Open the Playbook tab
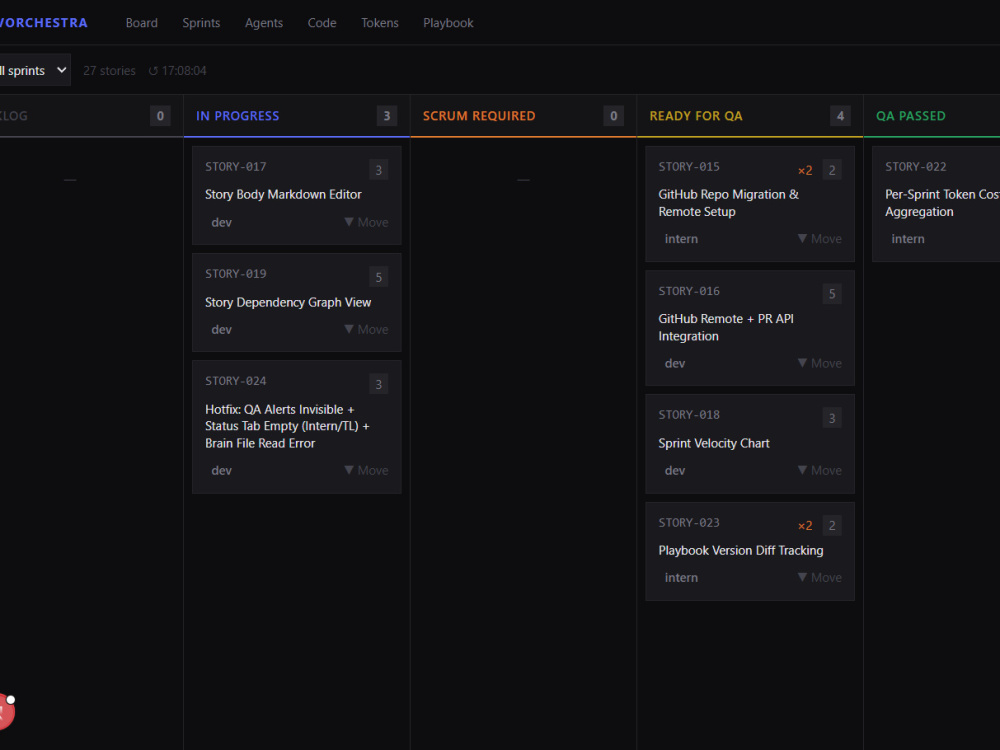Viewport: 1000px width, 750px height. [448, 23]
